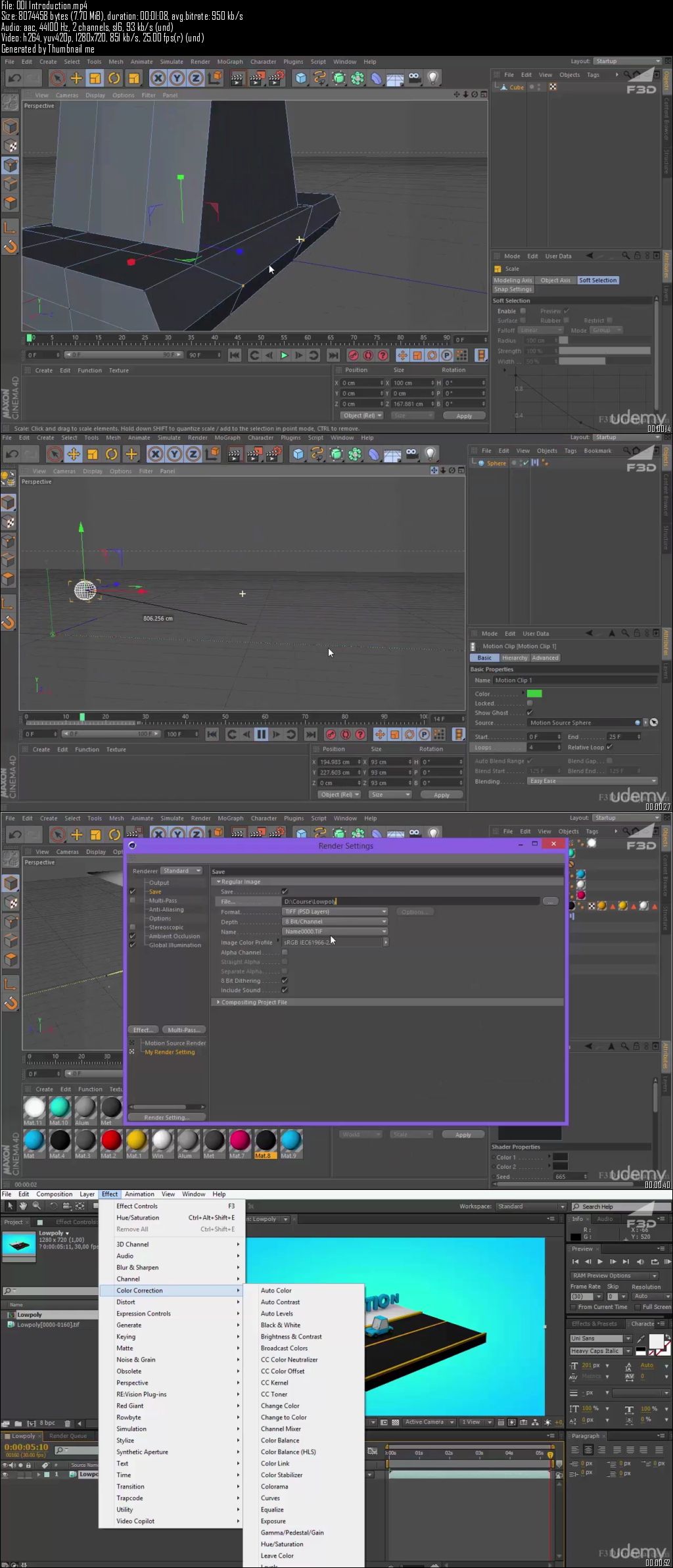Image resolution: width=673 pixels, height=1568 pixels.
Task: Adjust the Strength slider in Soft Selection
Action: pyautogui.click(x=605, y=351)
